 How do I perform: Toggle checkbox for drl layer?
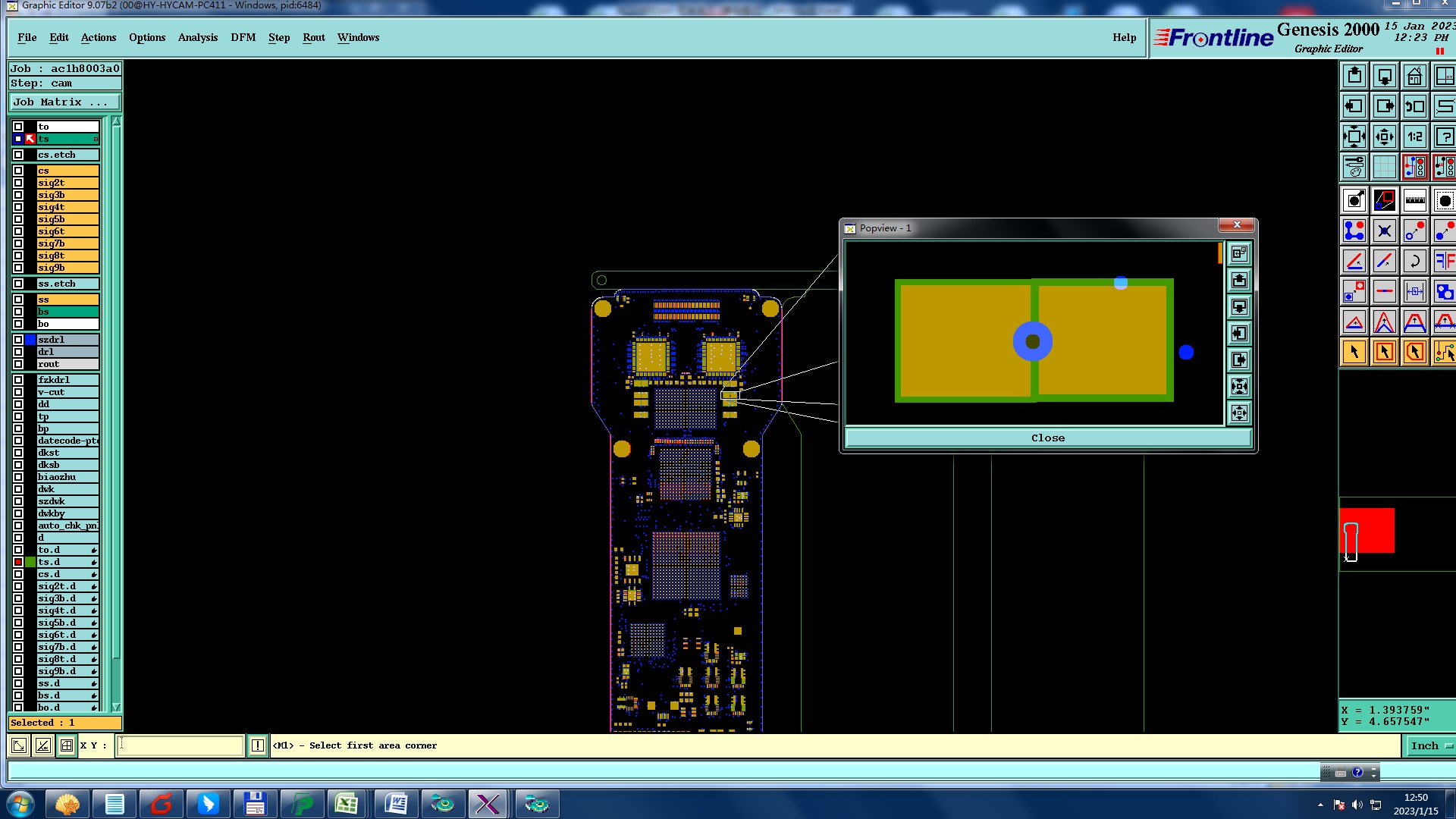point(18,352)
